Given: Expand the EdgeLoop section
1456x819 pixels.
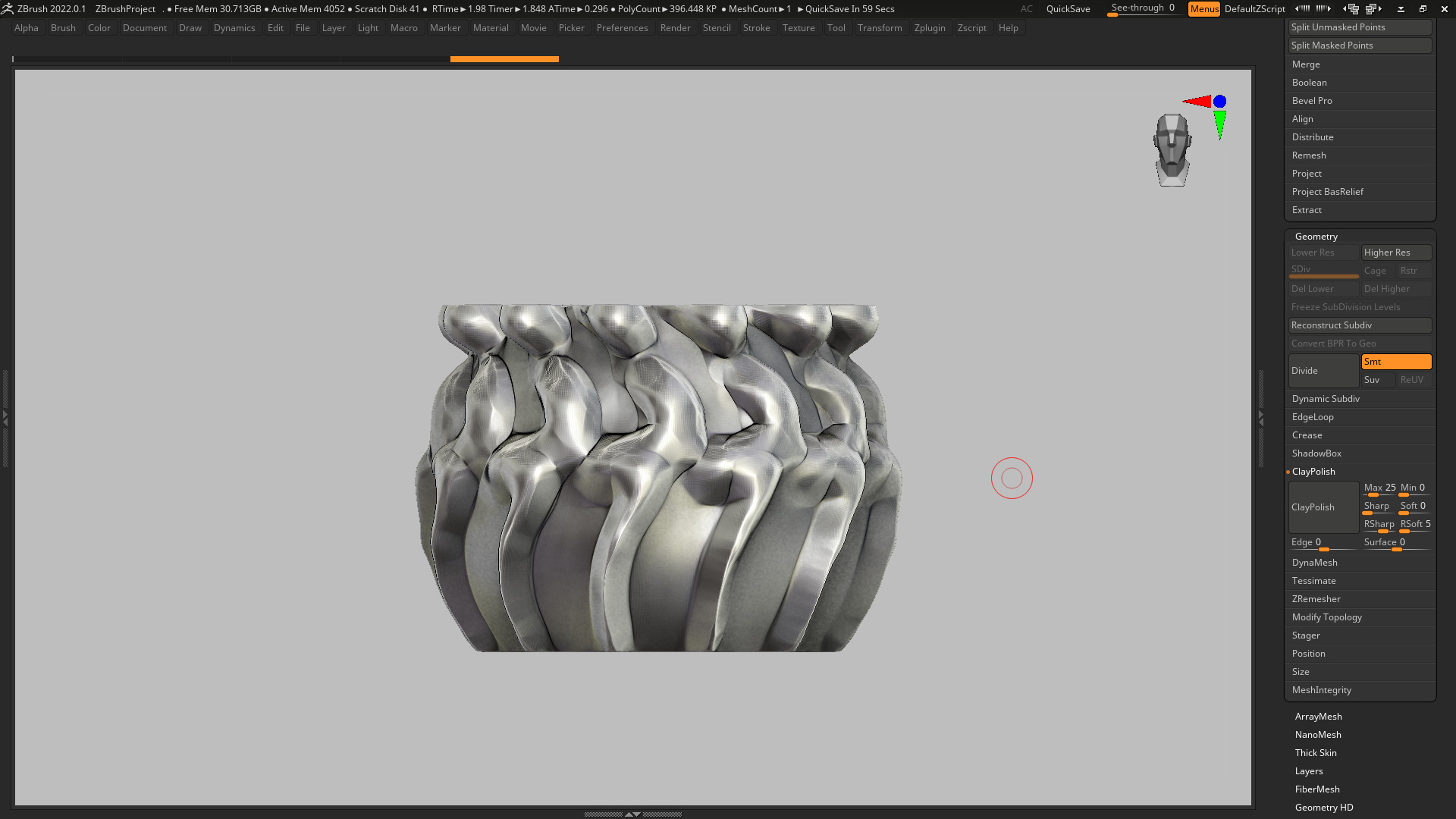Looking at the screenshot, I should (x=1313, y=417).
